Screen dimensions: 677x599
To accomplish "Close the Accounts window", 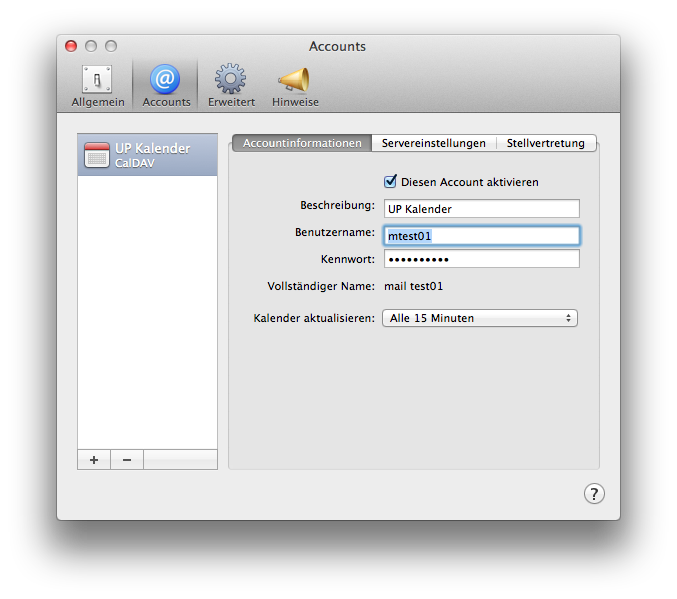I will [x=71, y=46].
